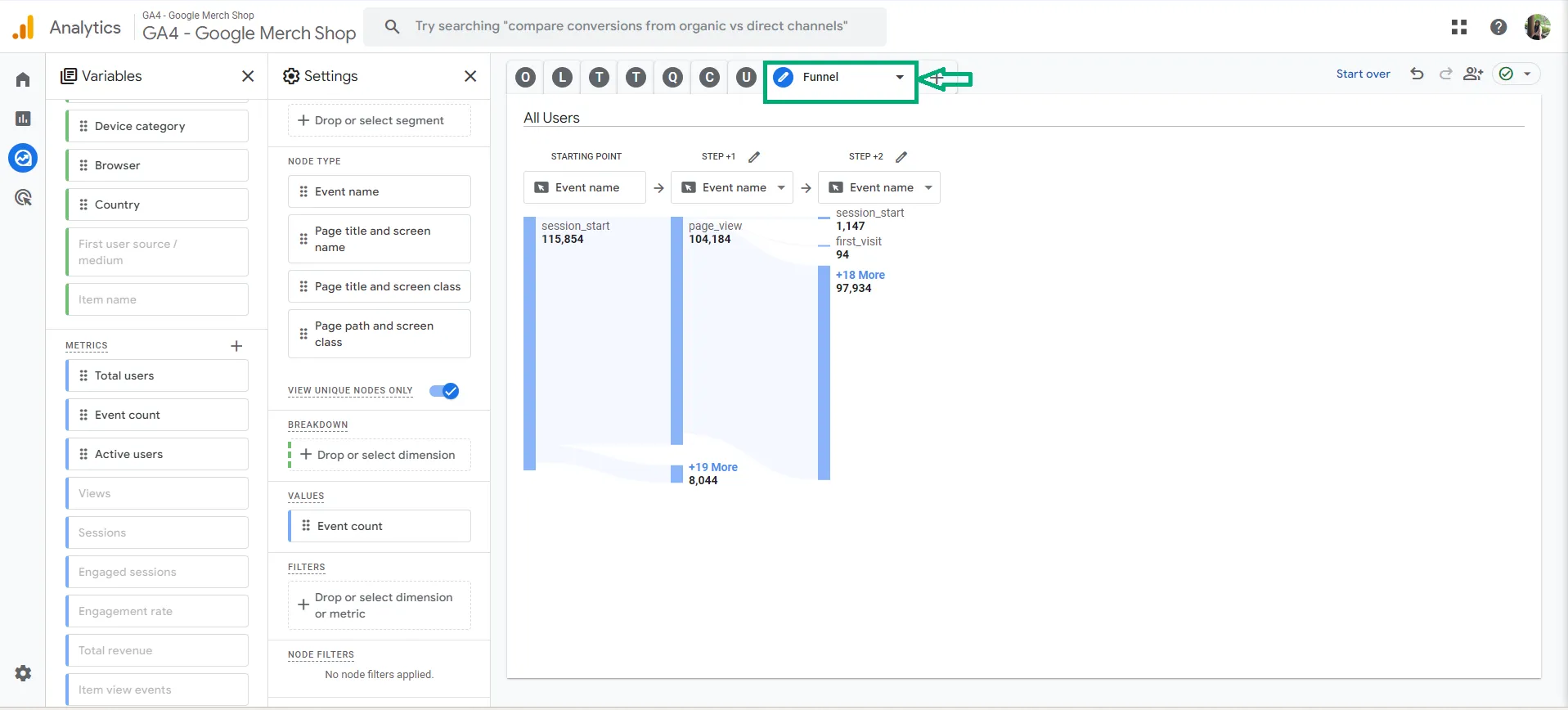Close the Settings panel
Viewport: 1568px width, 710px height.
click(x=470, y=76)
